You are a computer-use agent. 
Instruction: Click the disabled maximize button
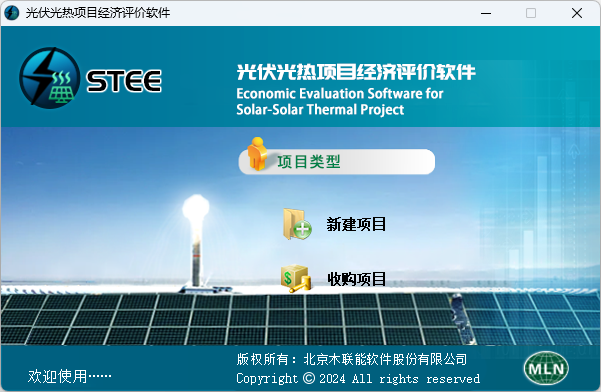[x=531, y=13]
